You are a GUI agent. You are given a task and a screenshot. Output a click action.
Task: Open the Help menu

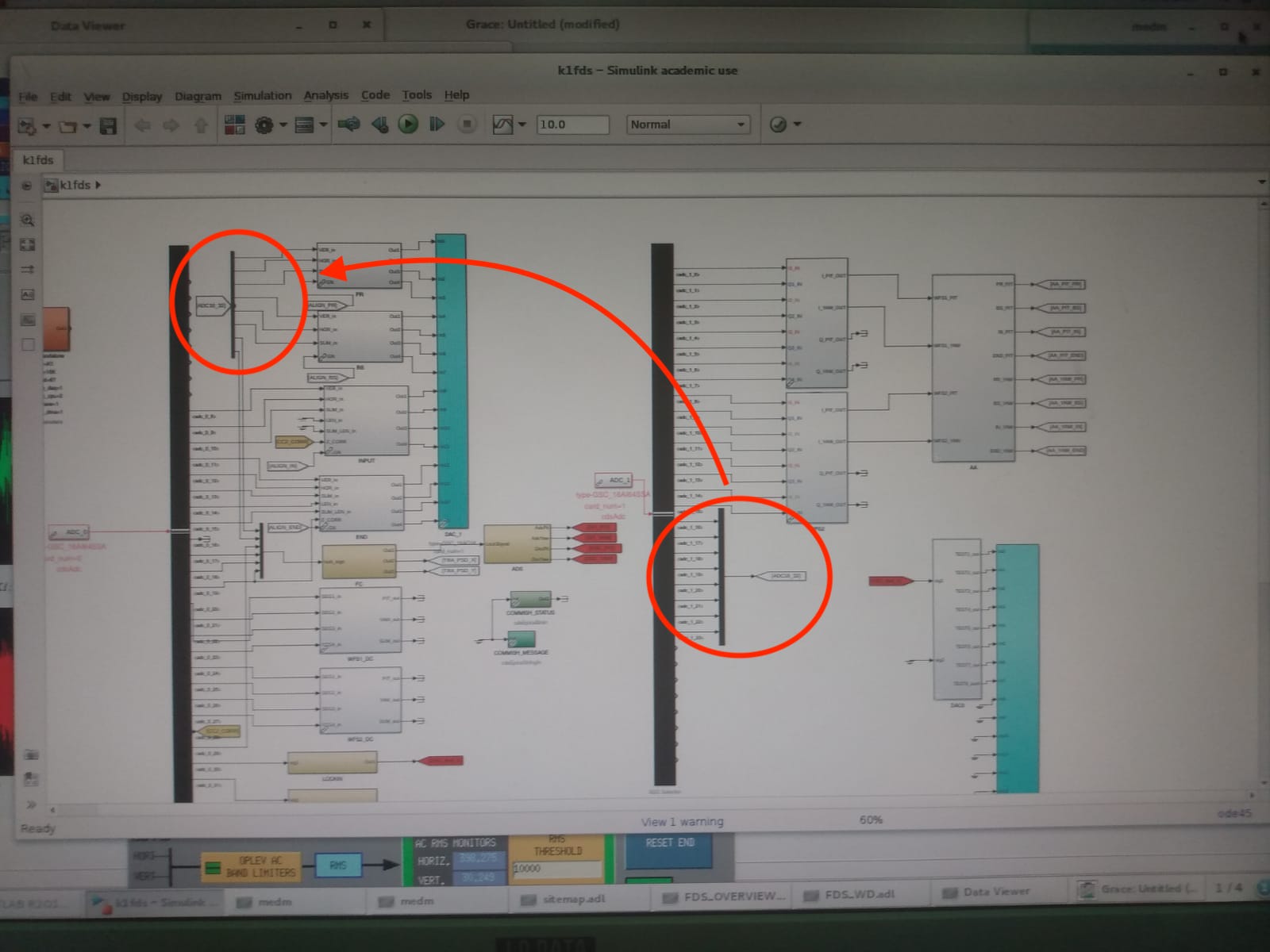coord(456,94)
